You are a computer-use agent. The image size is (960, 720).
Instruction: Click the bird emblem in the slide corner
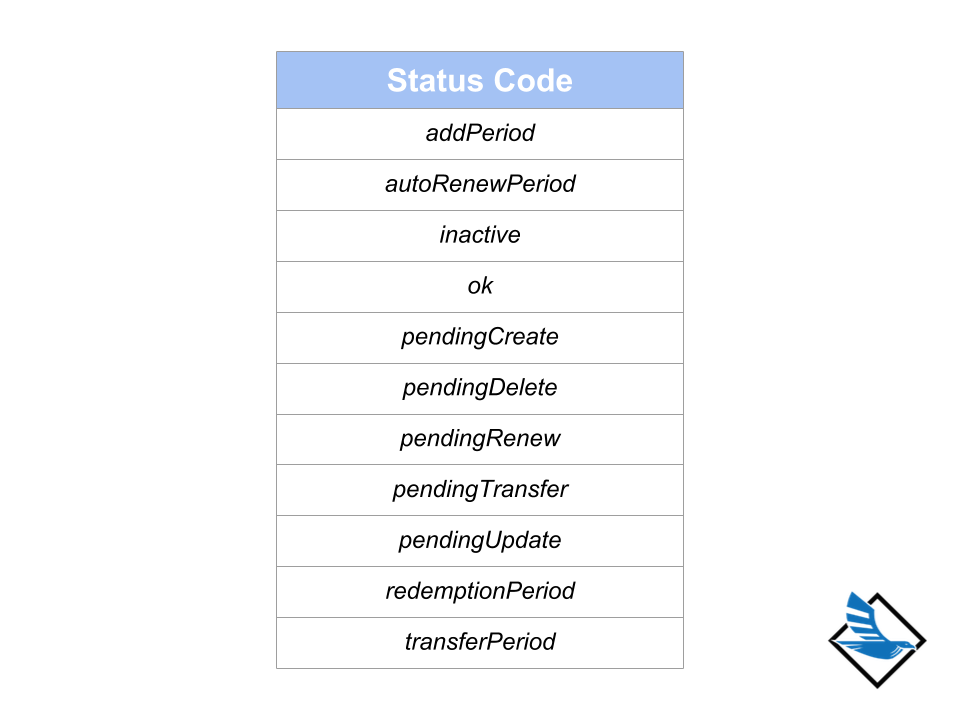[x=877, y=638]
